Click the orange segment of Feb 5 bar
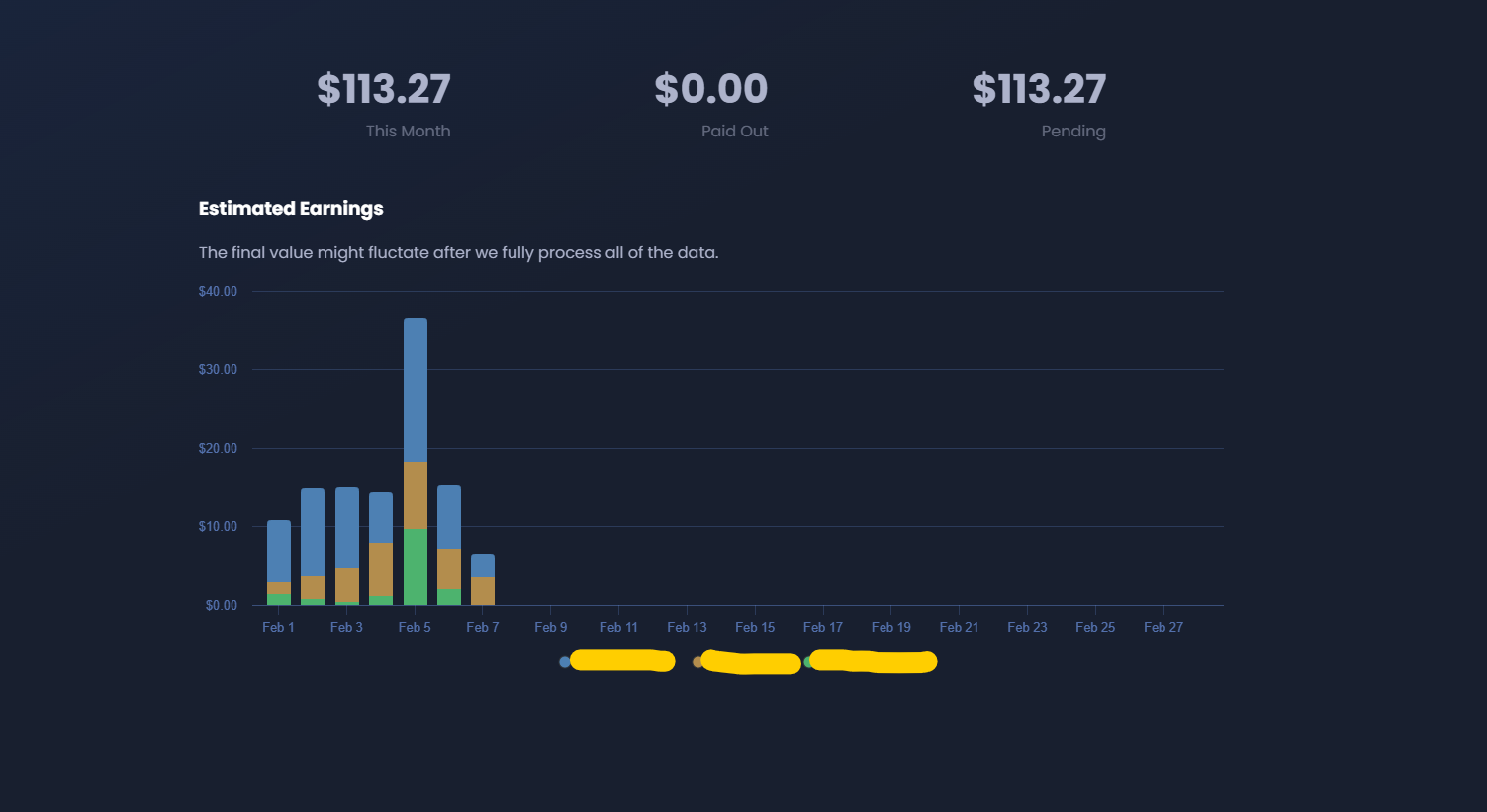The image size is (1487, 812). 416,496
